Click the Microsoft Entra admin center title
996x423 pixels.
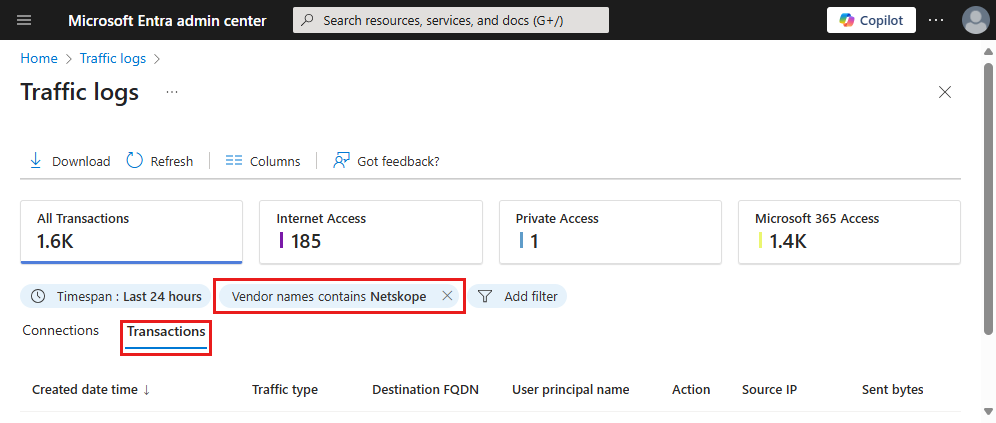coord(167,20)
